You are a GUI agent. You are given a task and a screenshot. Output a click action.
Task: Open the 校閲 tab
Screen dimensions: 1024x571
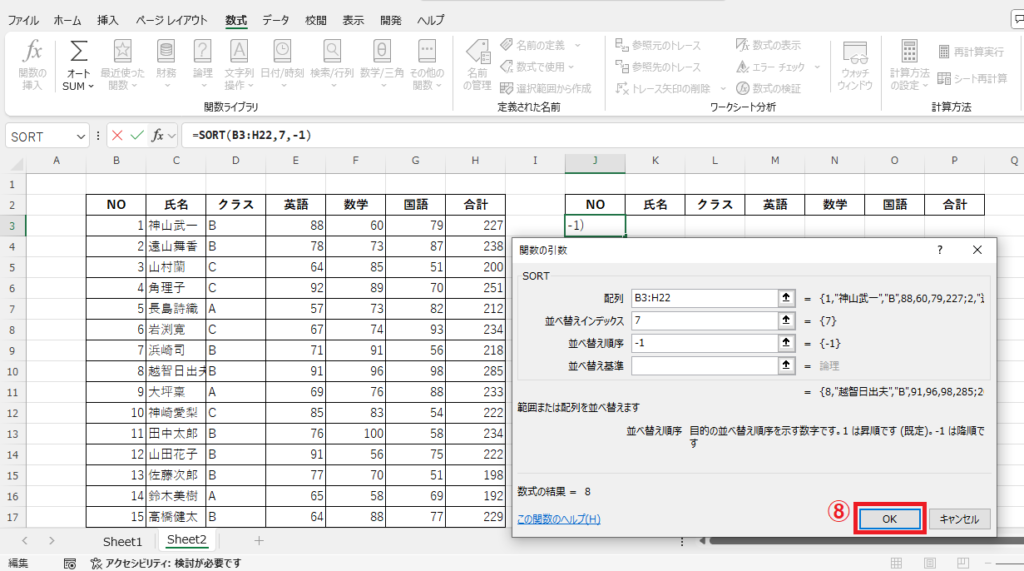(315, 20)
